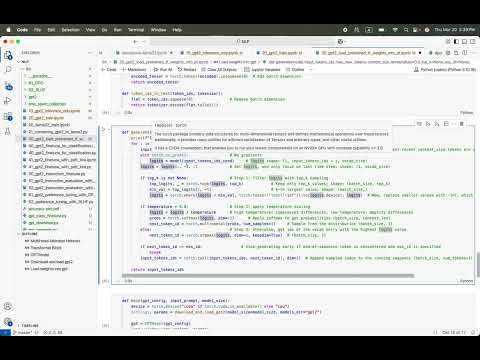Image resolution: width=480 pixels, height=360 pixels.
Task: Add a new Markdown cell
Action: coord(134,69)
